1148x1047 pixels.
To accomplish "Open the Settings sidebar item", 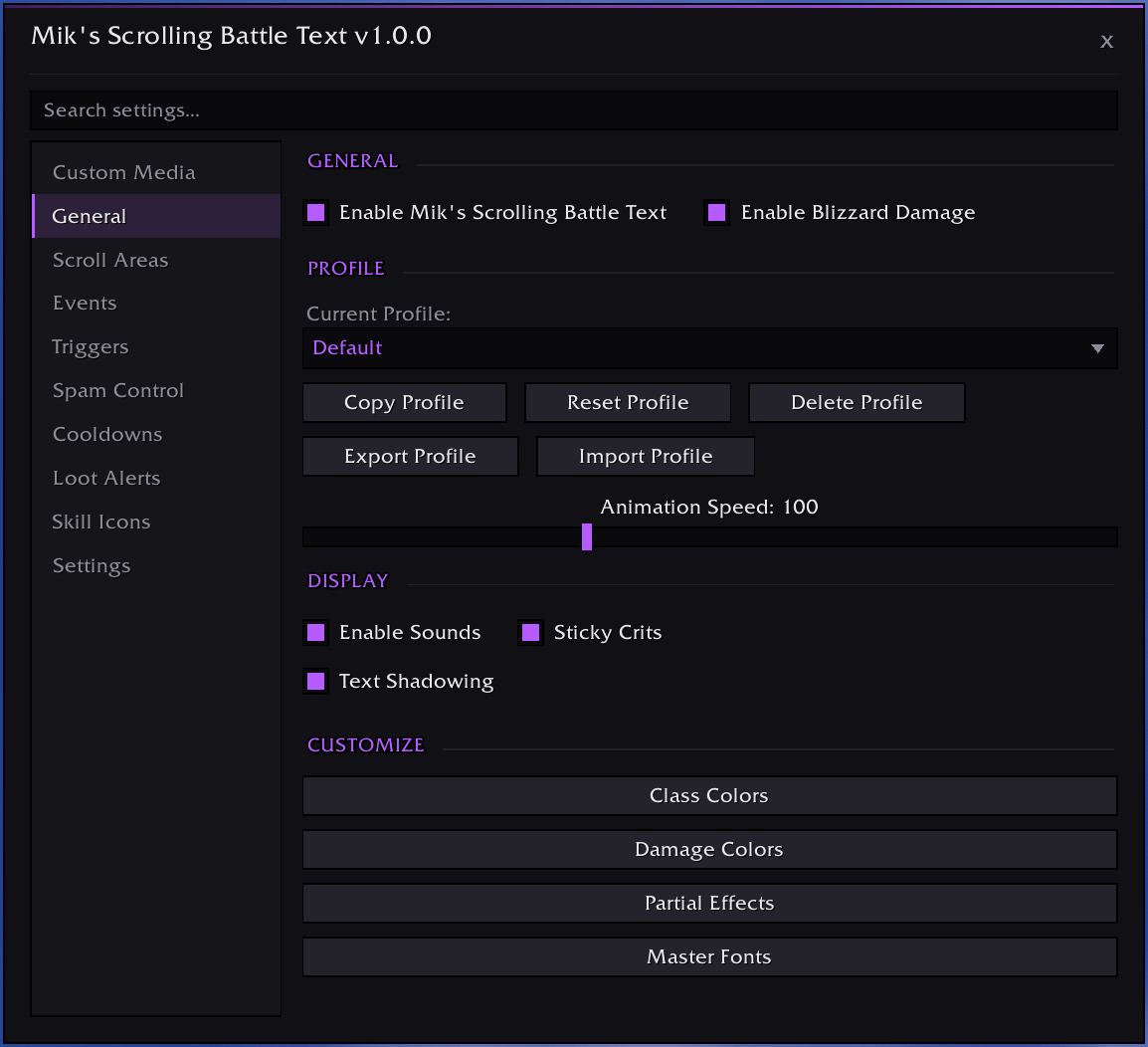I will (156, 565).
